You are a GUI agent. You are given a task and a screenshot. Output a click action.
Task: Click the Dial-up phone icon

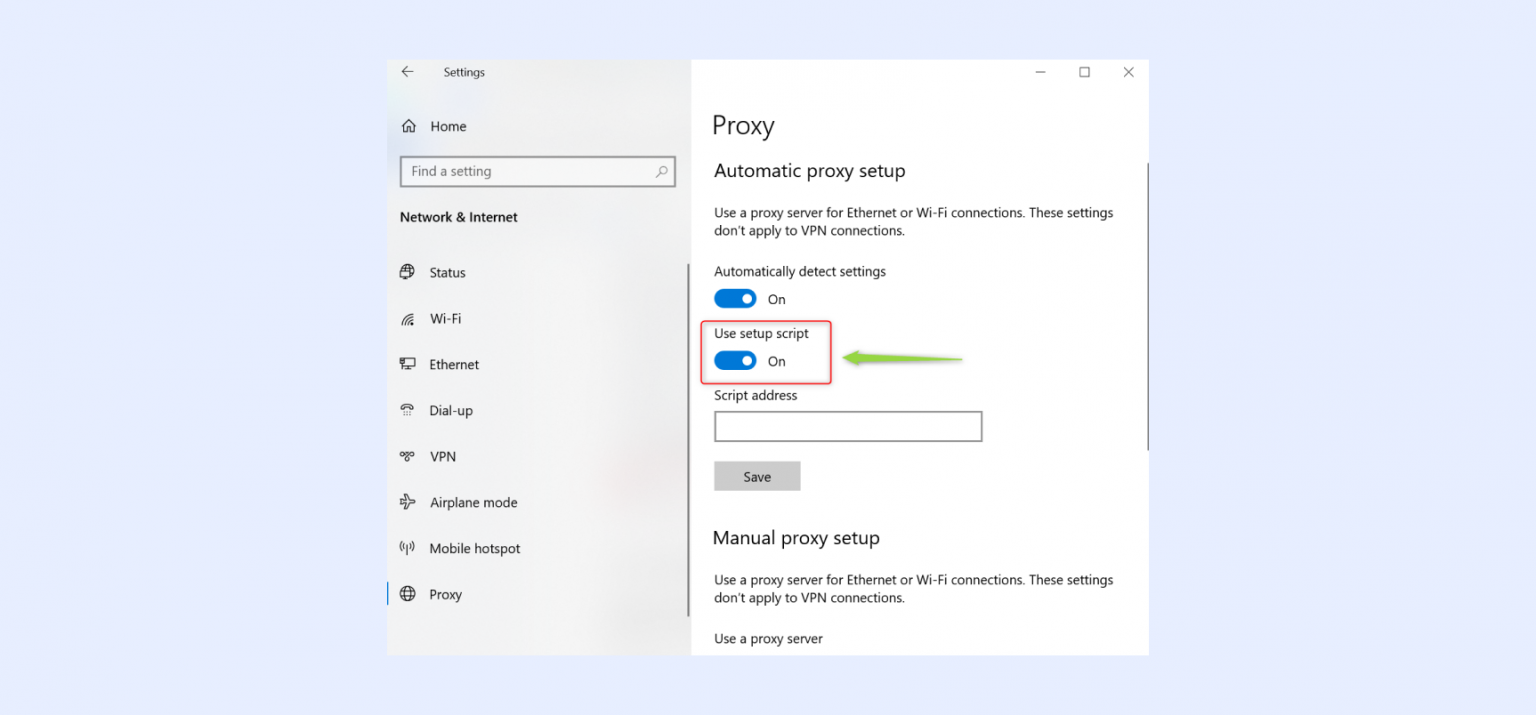click(x=407, y=410)
